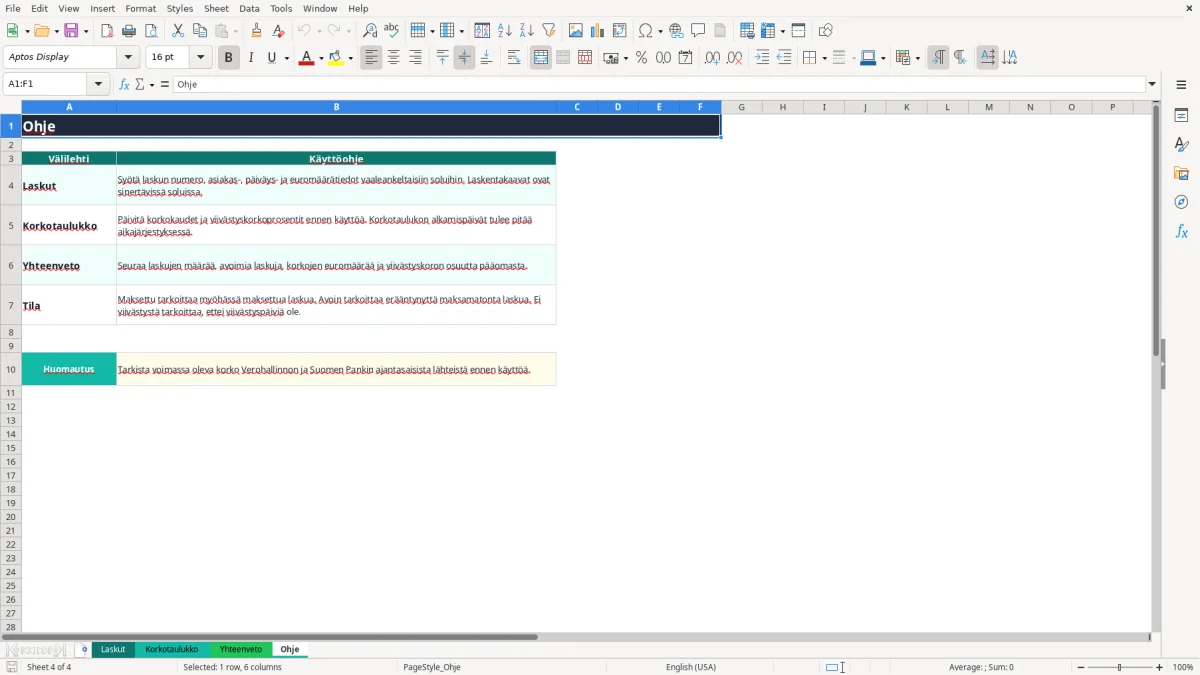1200x675 pixels.
Task: Click the Function Wizard button
Action: click(x=125, y=84)
